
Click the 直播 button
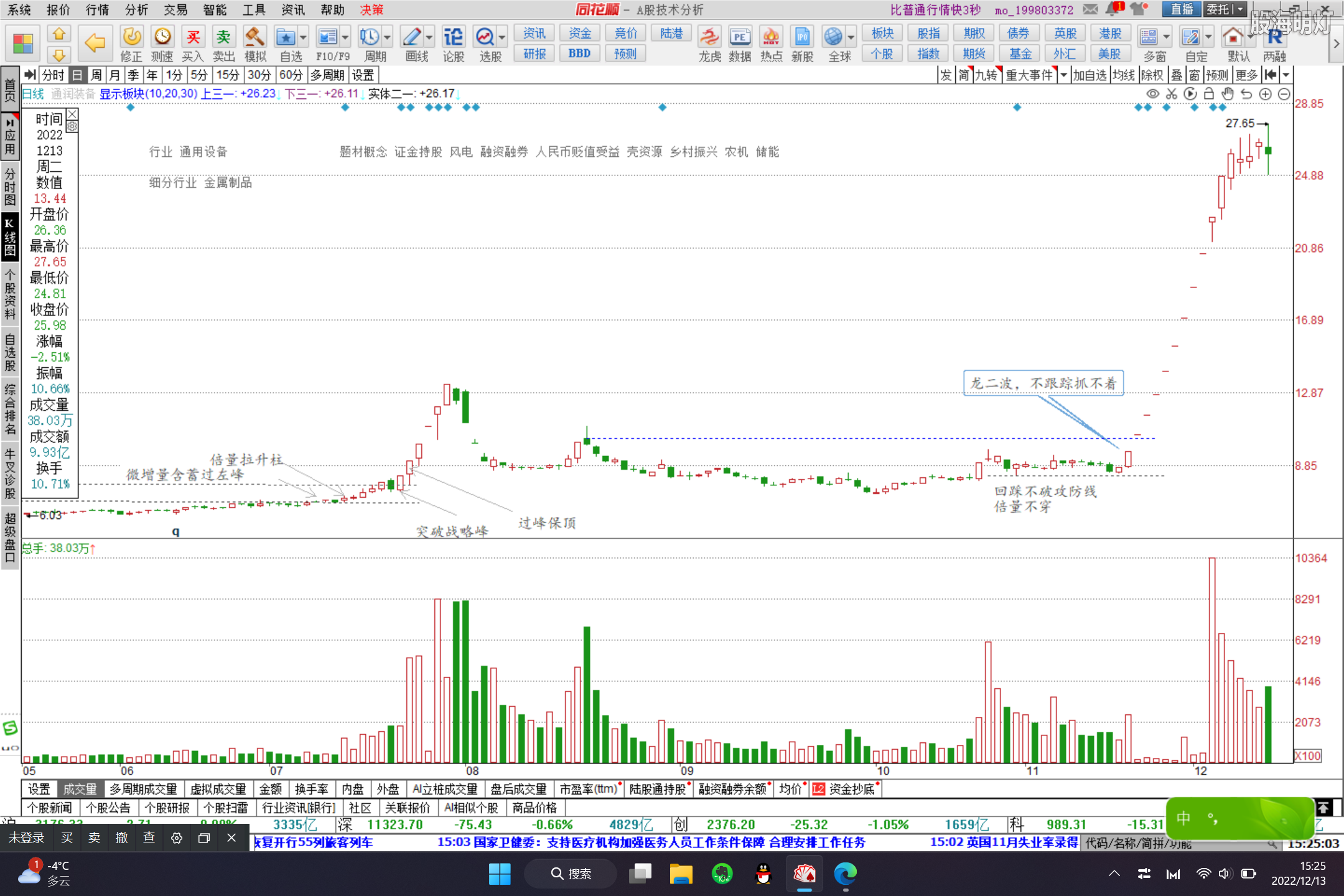pos(1182,9)
